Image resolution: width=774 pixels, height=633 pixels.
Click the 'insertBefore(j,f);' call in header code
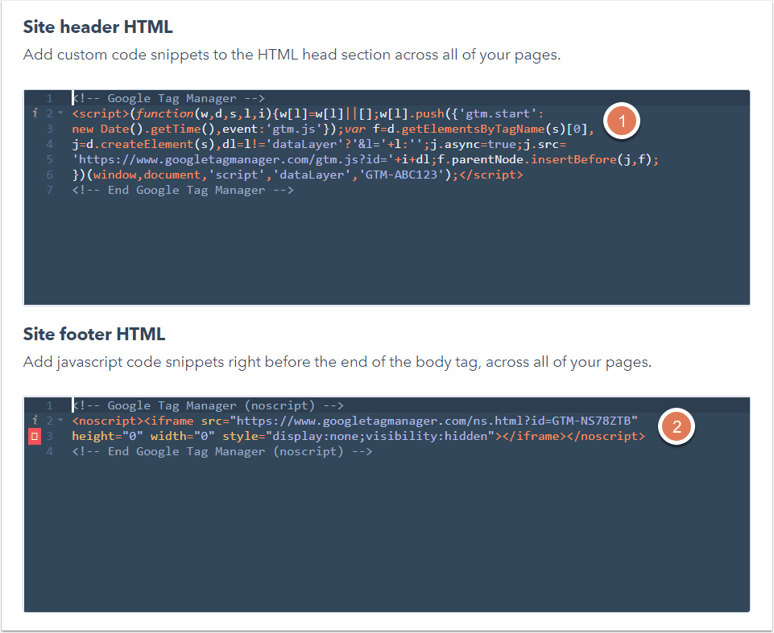[594, 159]
